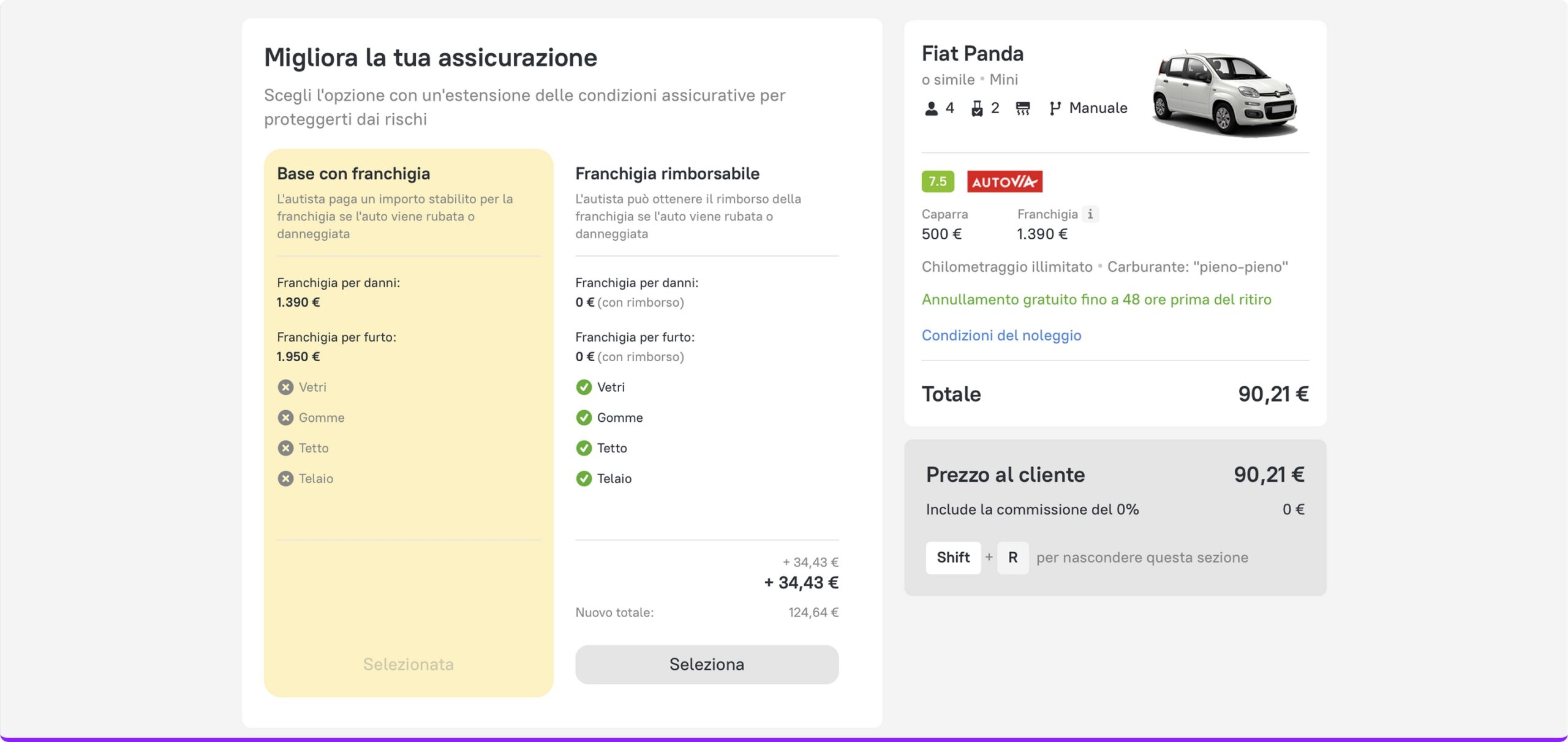Click green checkmark next to Telaio
Viewport: 1568px width, 742px height.
pos(584,479)
